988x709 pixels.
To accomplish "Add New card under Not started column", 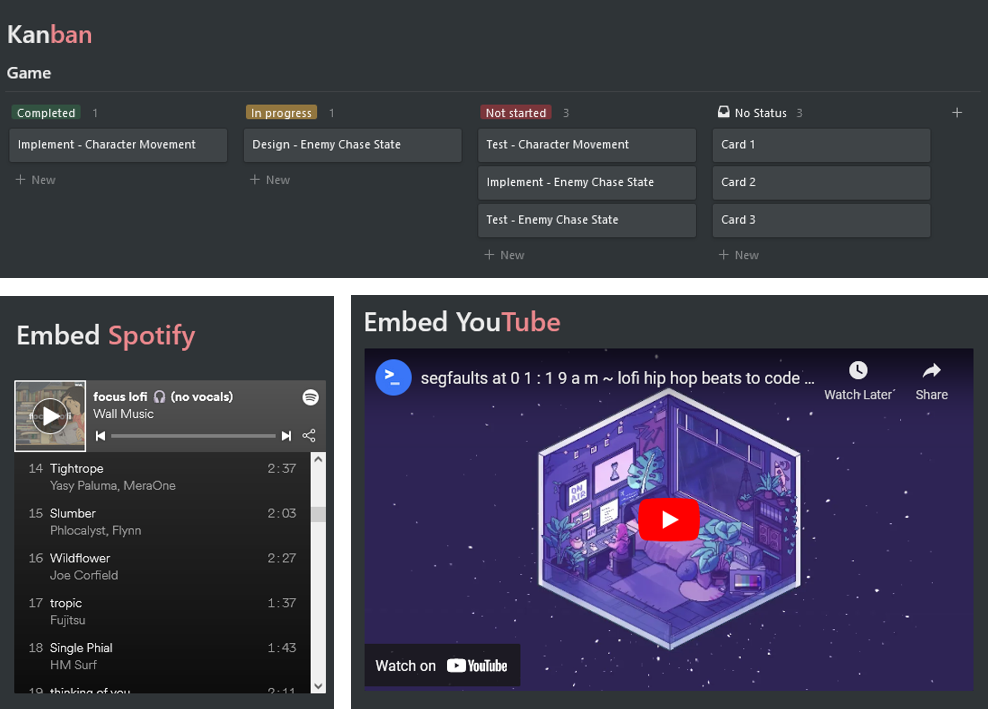I will [504, 255].
